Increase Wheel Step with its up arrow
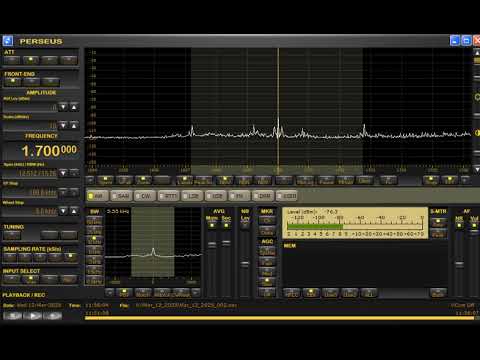 (74, 211)
